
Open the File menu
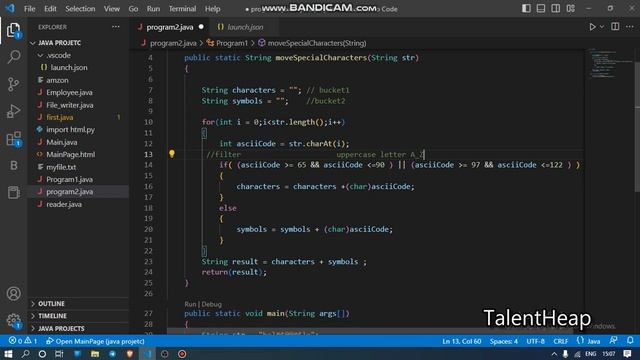point(29,9)
